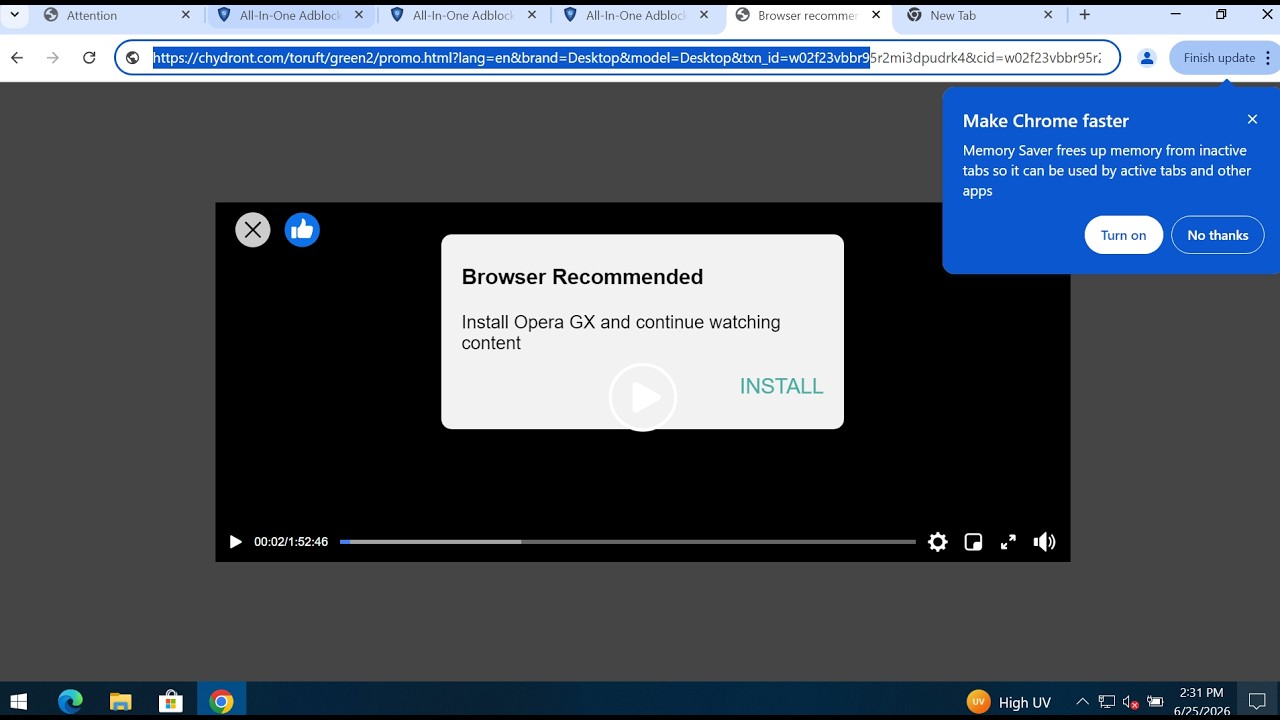Open a new tab with plus button
This screenshot has width=1280, height=720.
point(1085,15)
